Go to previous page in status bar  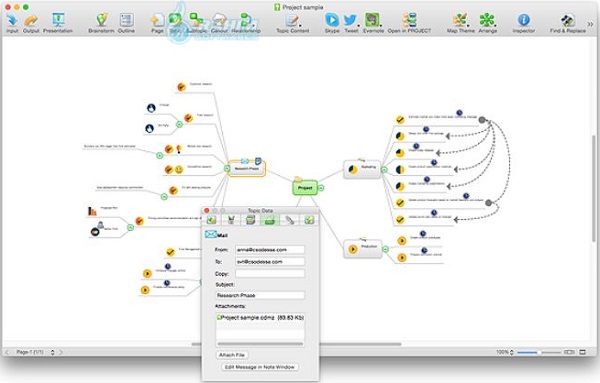click(x=7, y=352)
